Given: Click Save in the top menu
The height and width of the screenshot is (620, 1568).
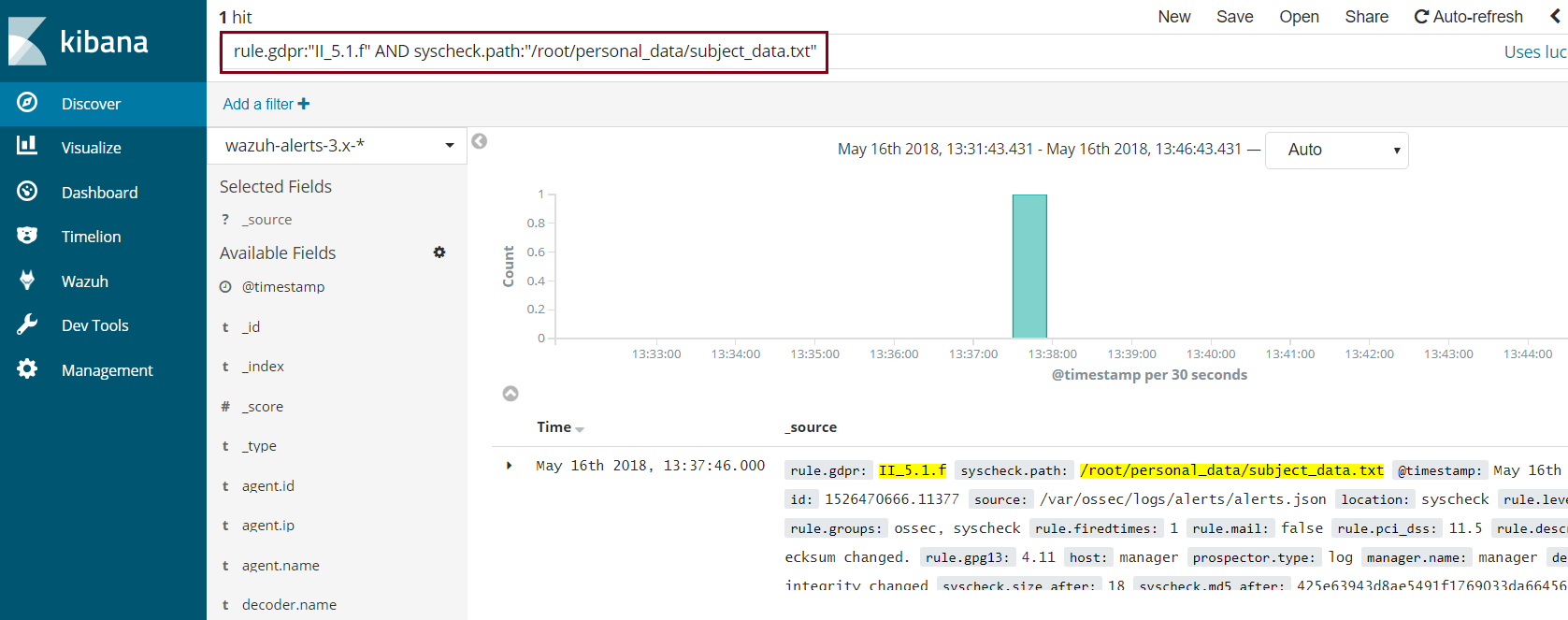Looking at the screenshot, I should coord(1235,17).
